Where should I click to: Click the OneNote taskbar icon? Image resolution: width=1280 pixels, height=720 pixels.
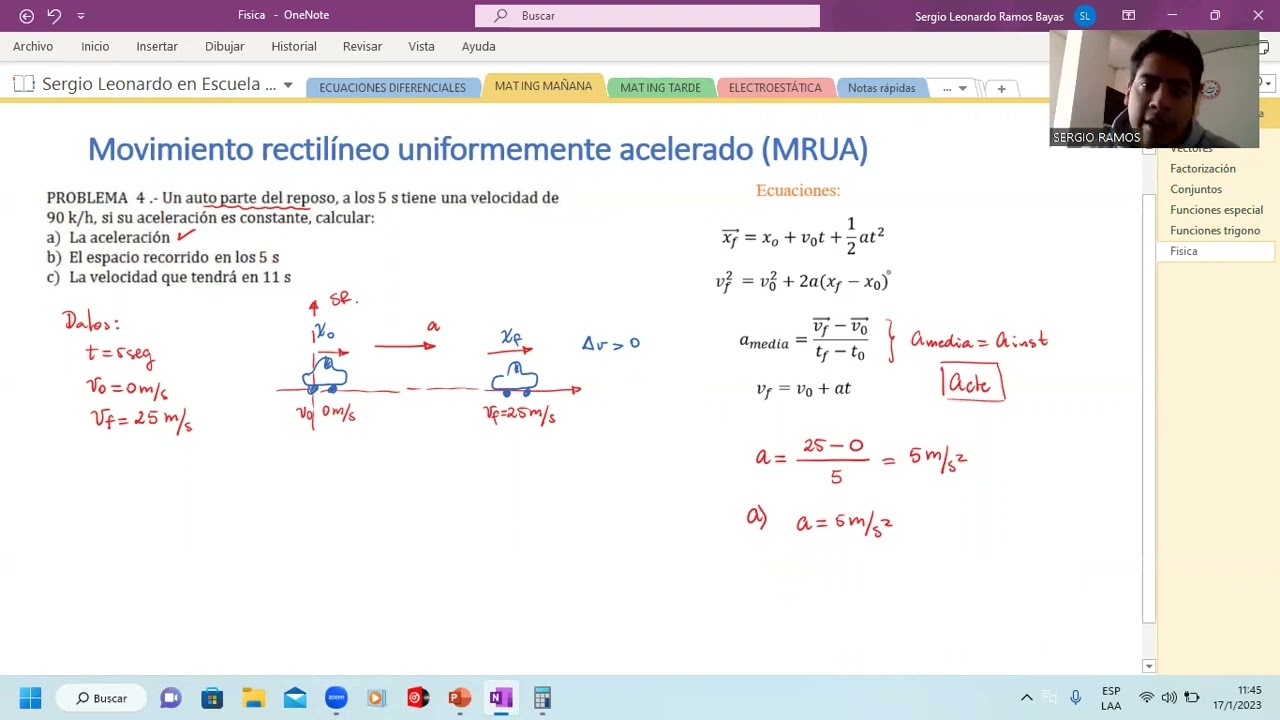(501, 698)
